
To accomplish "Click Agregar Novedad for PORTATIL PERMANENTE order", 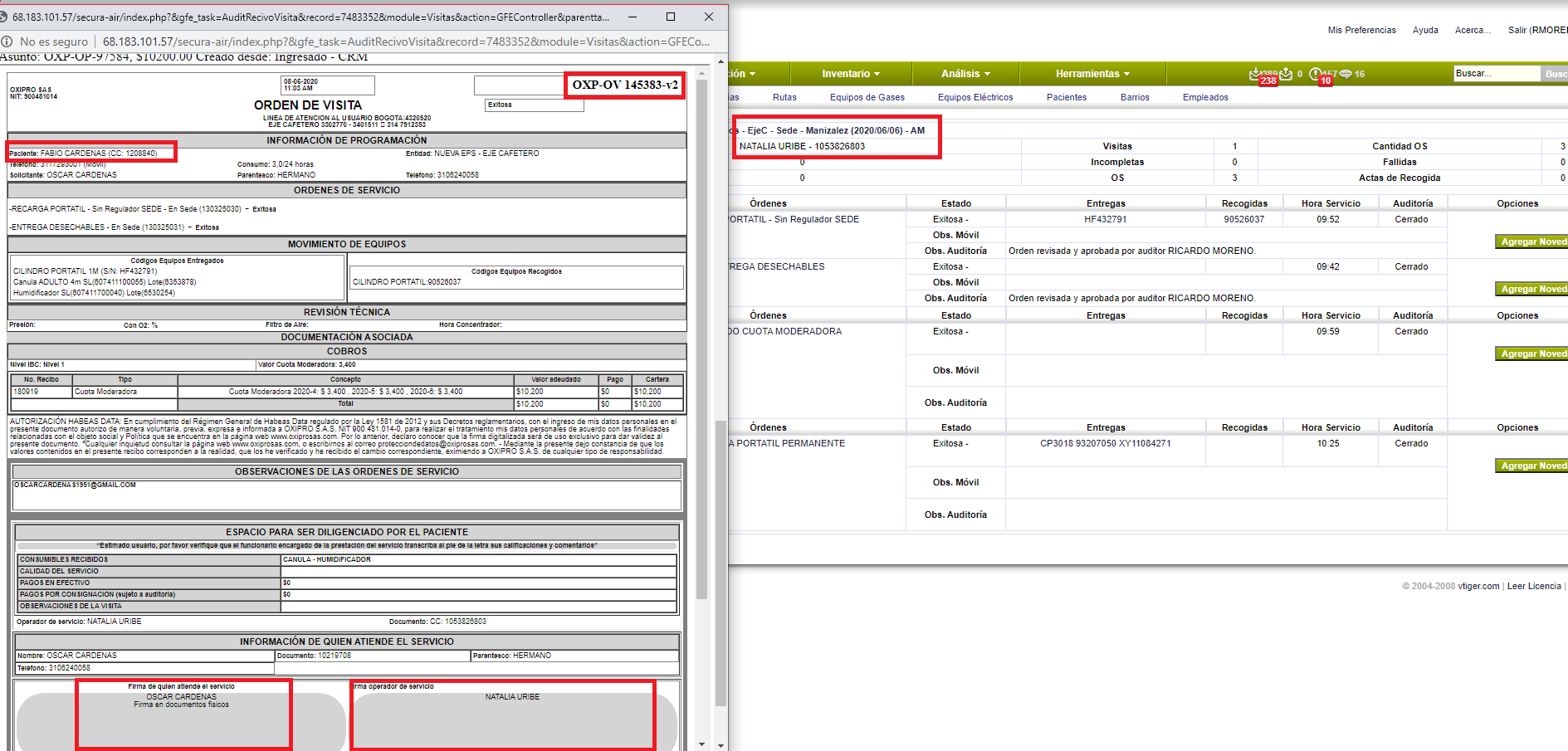I will [1531, 466].
